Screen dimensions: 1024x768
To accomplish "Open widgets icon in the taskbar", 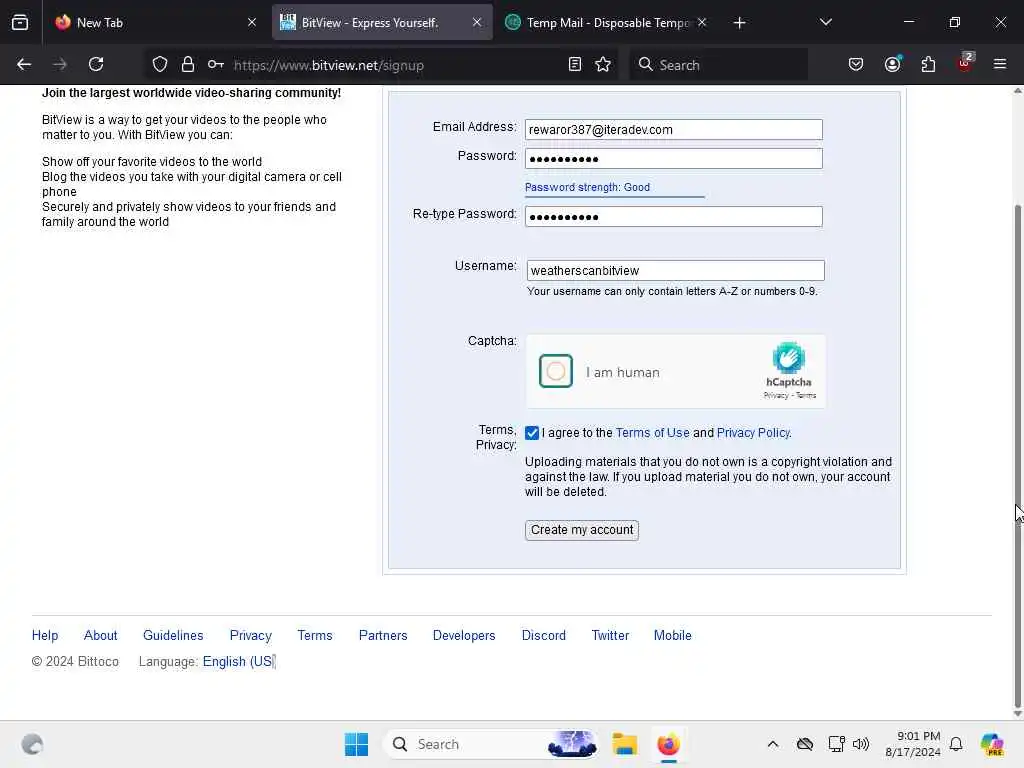I will click(32, 744).
